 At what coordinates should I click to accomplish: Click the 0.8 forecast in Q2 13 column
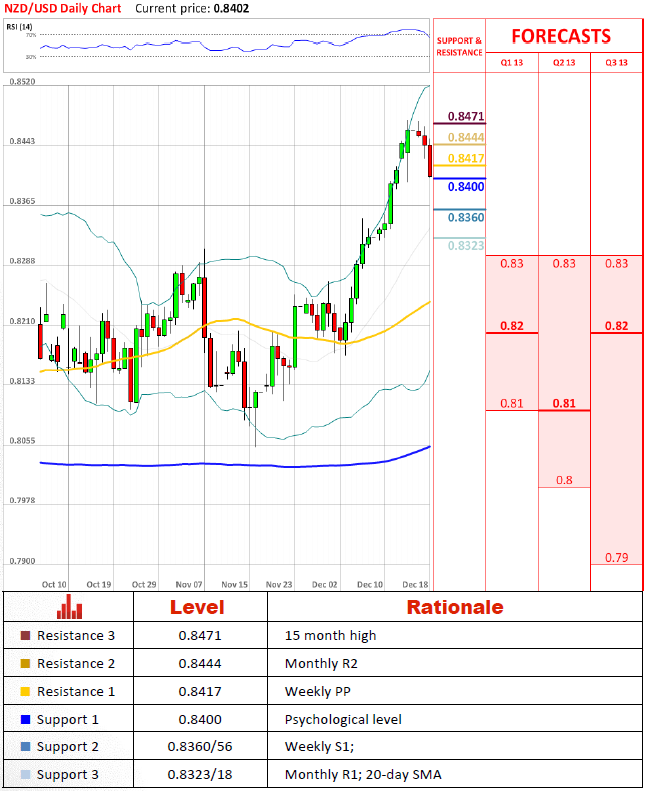pos(564,480)
